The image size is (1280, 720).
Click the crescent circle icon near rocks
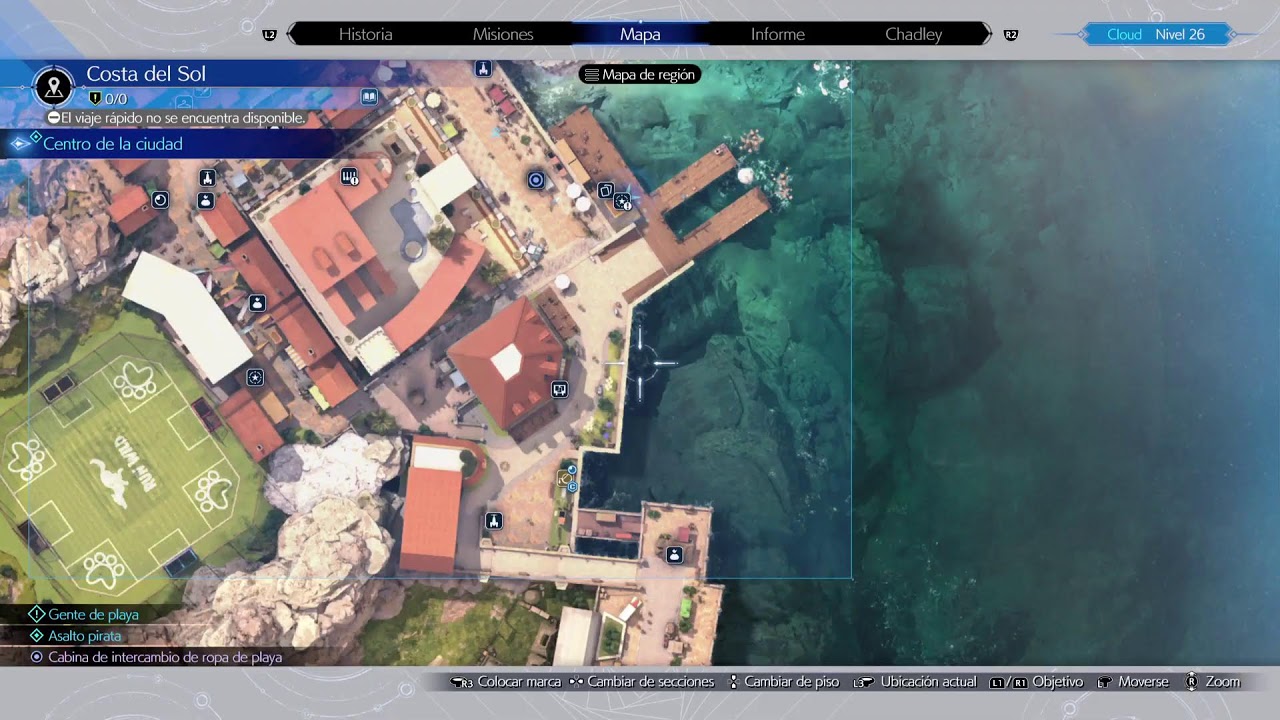160,200
